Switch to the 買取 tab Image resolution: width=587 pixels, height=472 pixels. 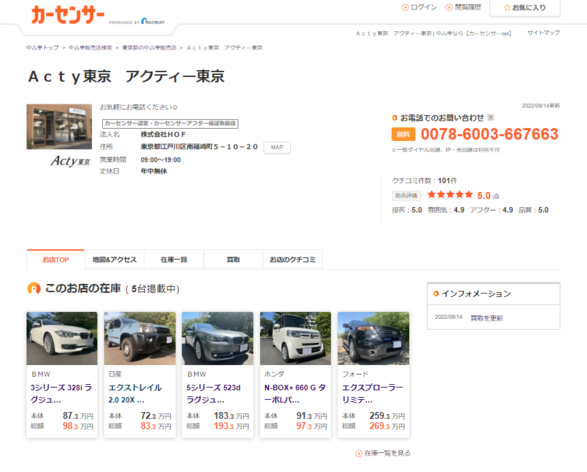pos(233,259)
